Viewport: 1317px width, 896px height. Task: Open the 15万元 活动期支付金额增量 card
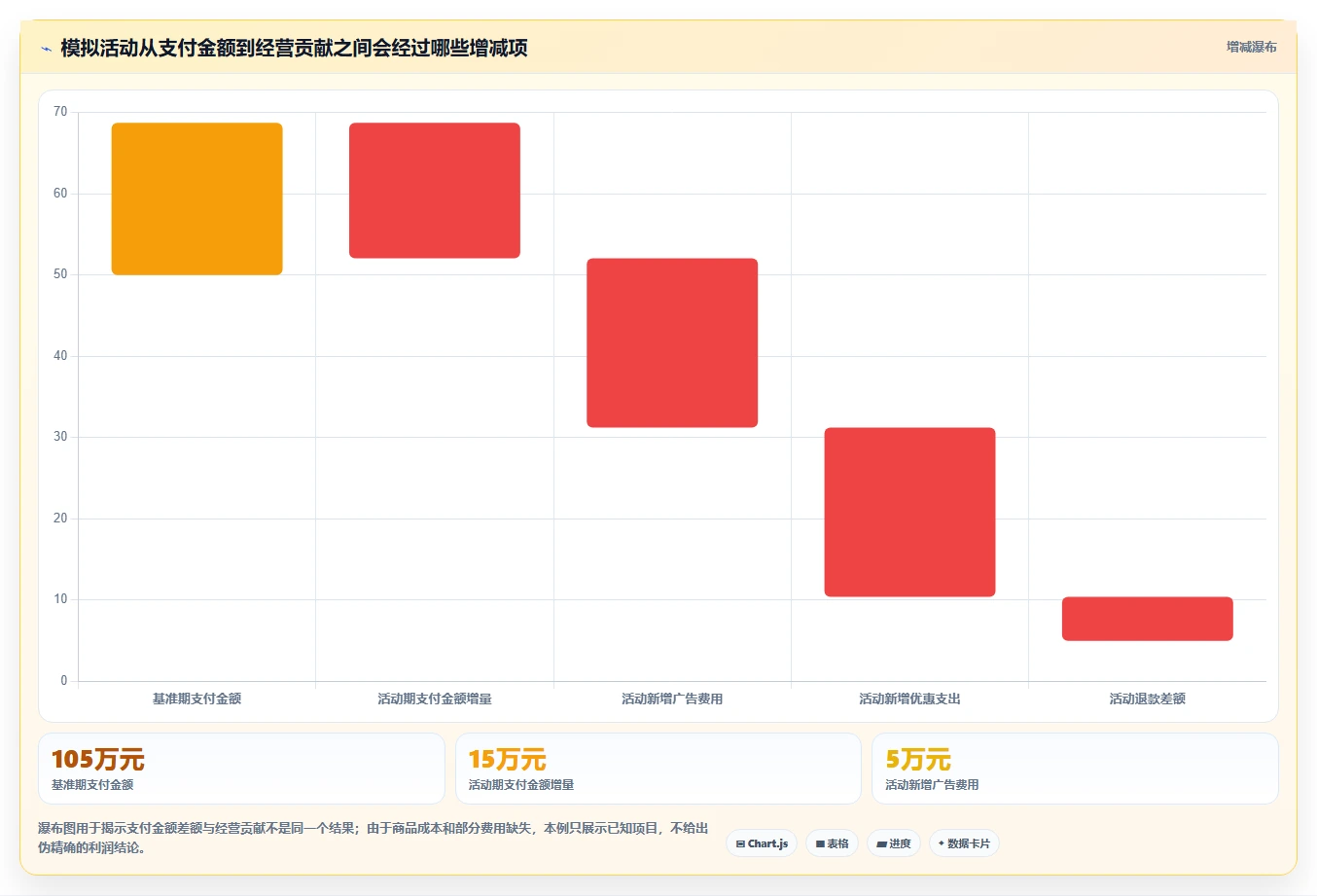(x=658, y=769)
